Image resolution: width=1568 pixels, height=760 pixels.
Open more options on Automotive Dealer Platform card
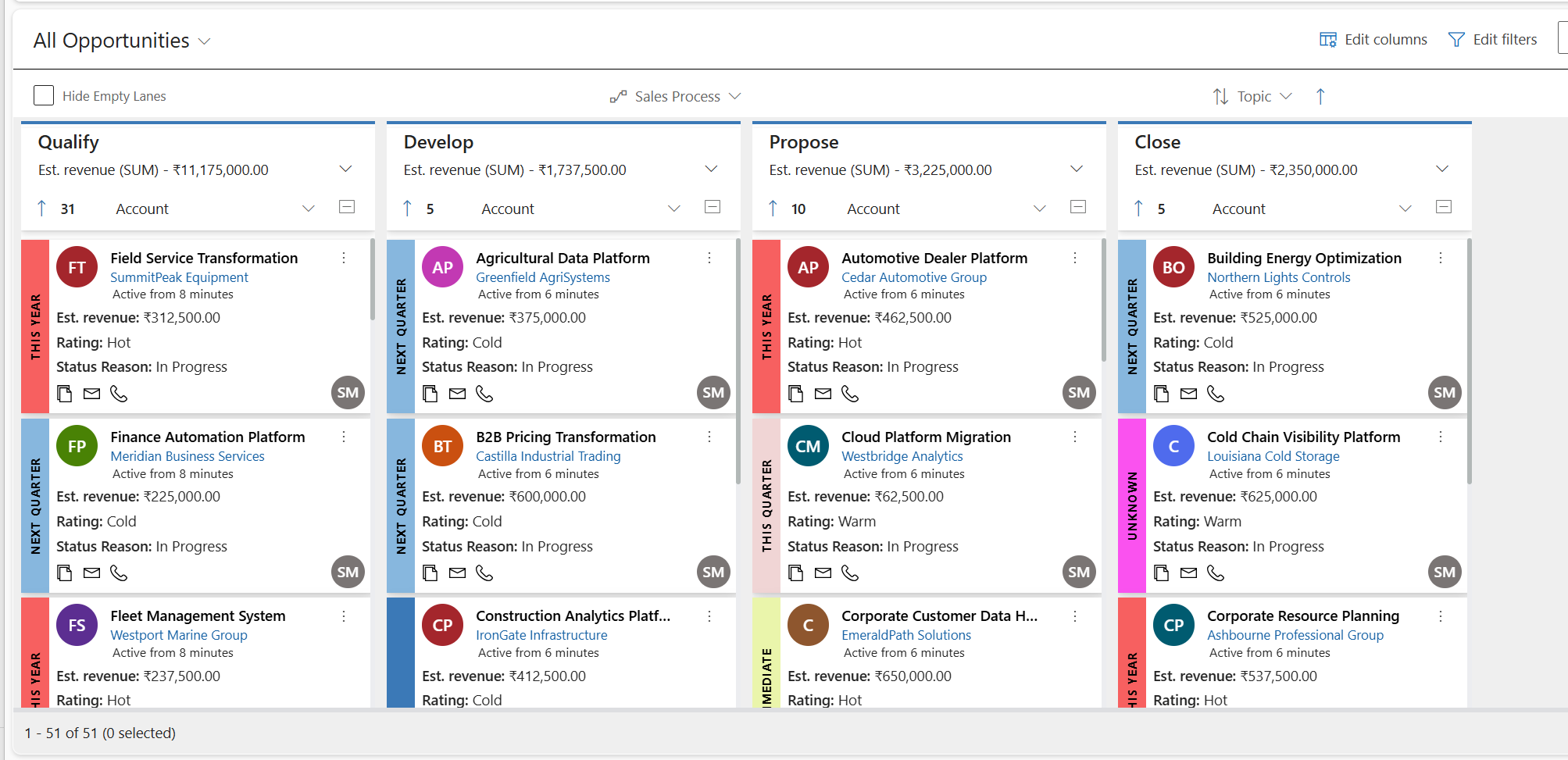(1075, 258)
